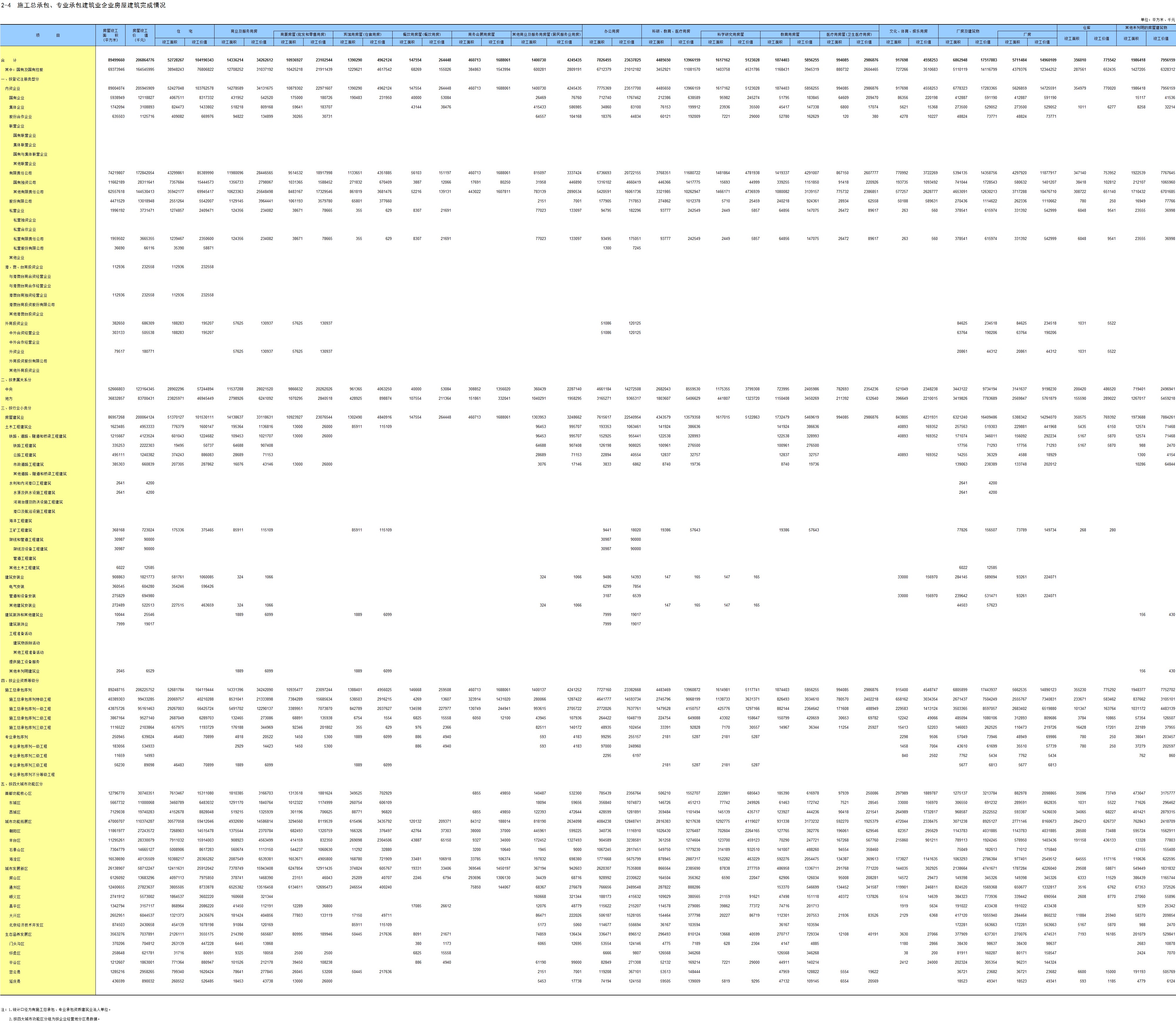Click the 东城区 row label
1176x1033 pixels.
point(15,803)
